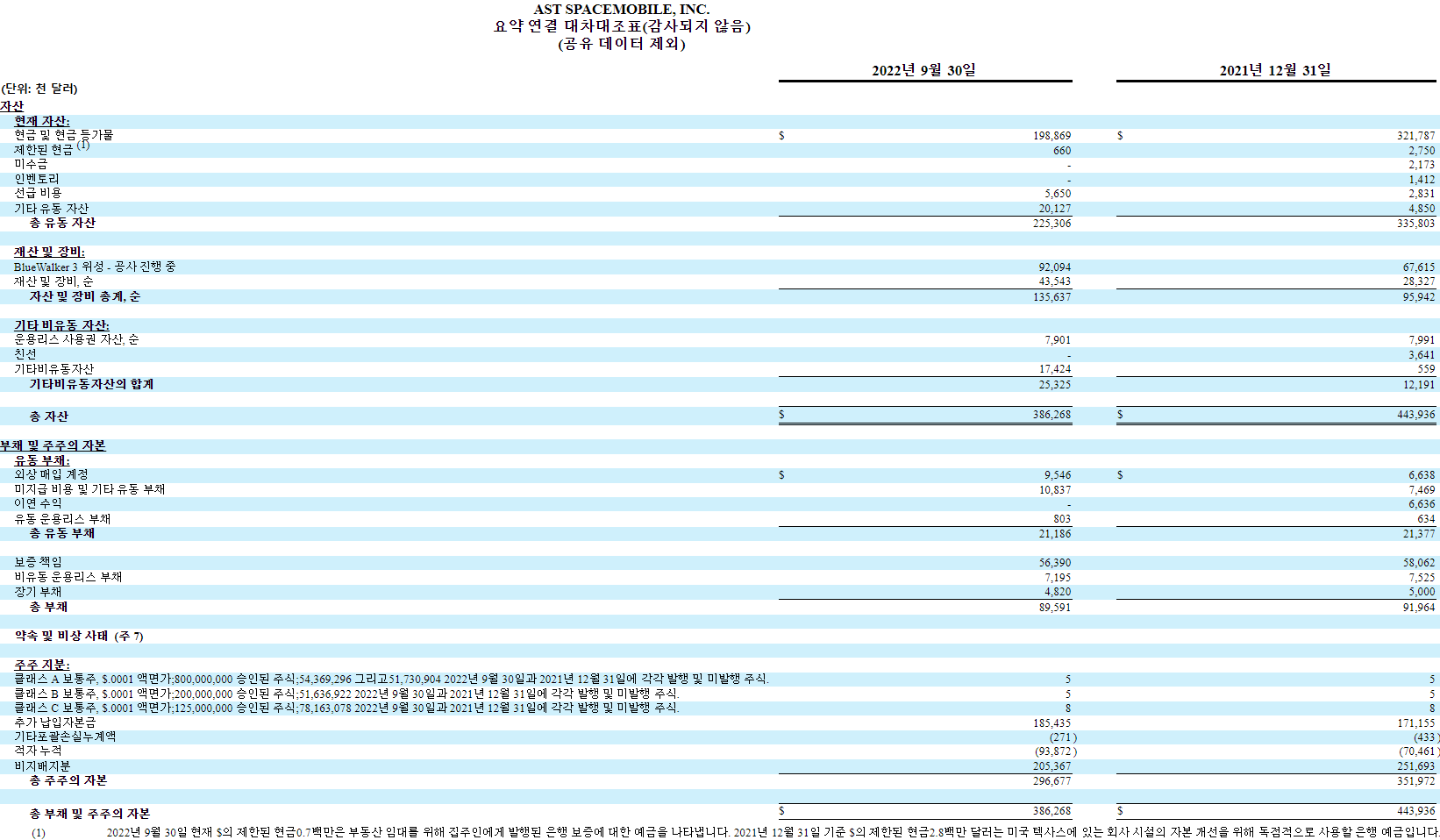Click the value 7,901
Image resolution: width=1440 pixels, height=840 pixels.
pyautogui.click(x=1058, y=340)
